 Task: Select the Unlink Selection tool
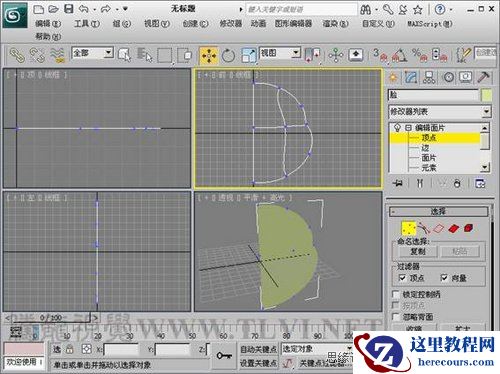click(37, 55)
